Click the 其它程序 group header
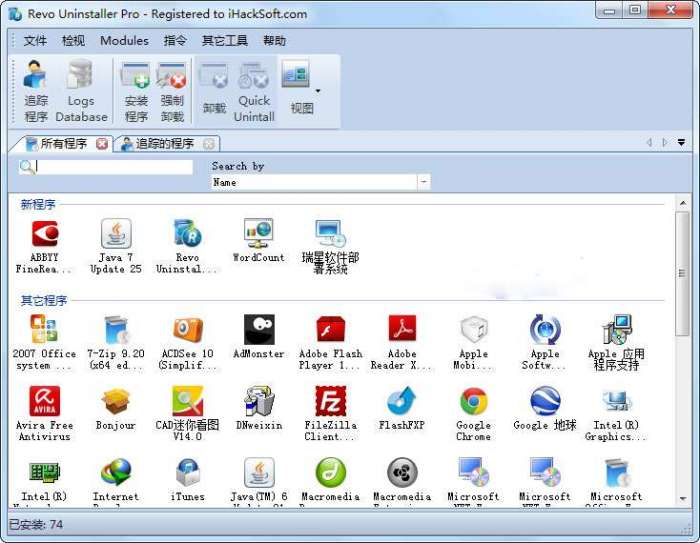Image resolution: width=700 pixels, height=543 pixels. 43,301
